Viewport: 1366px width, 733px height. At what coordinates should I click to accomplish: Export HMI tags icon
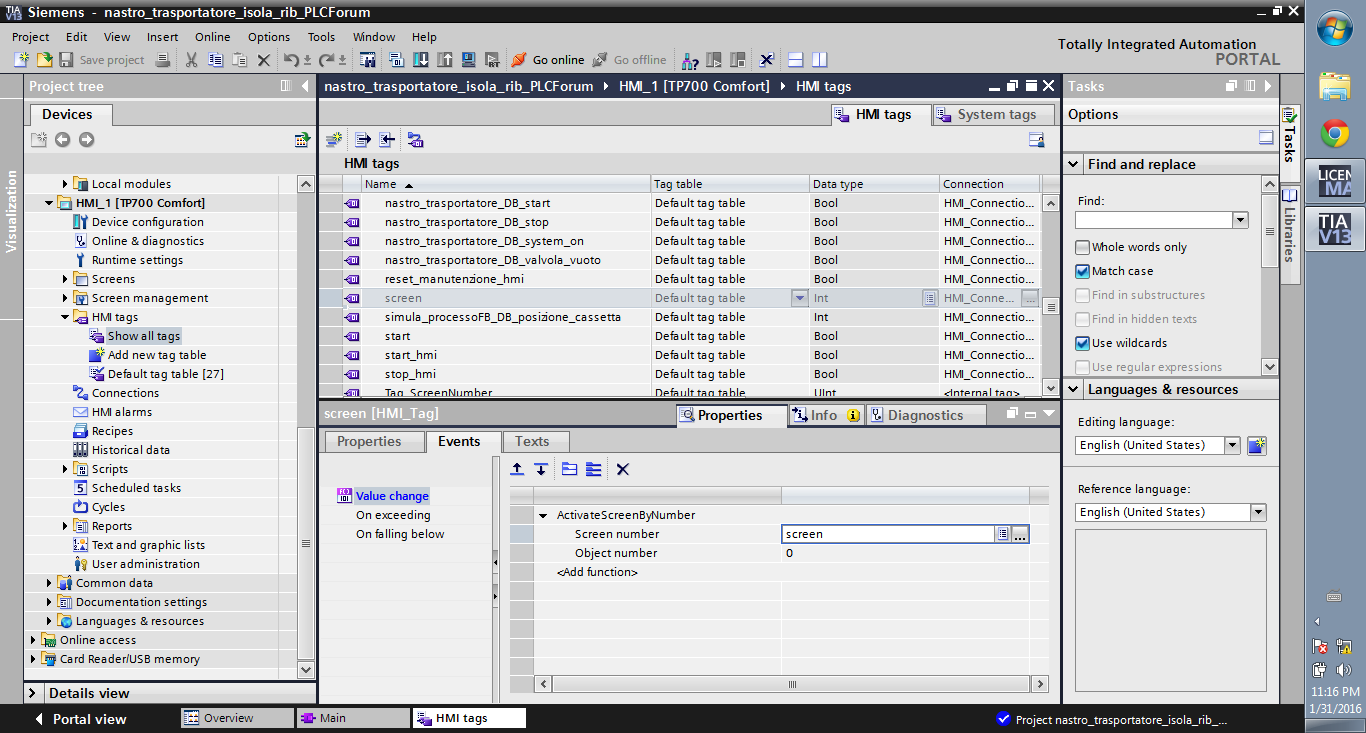(363, 140)
